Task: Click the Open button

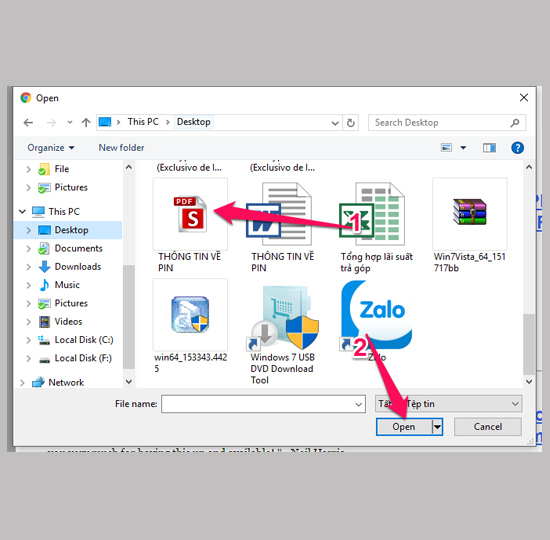Action: click(x=404, y=427)
